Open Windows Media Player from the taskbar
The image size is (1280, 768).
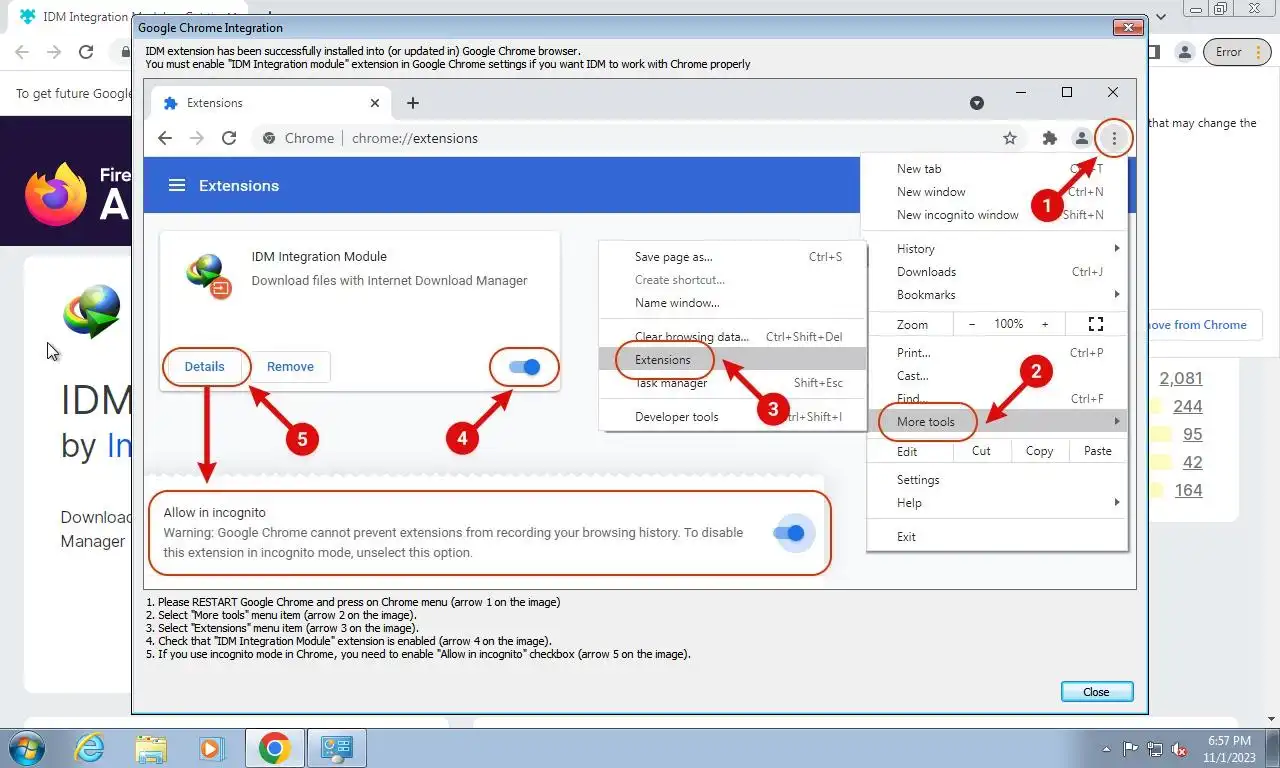coord(211,748)
